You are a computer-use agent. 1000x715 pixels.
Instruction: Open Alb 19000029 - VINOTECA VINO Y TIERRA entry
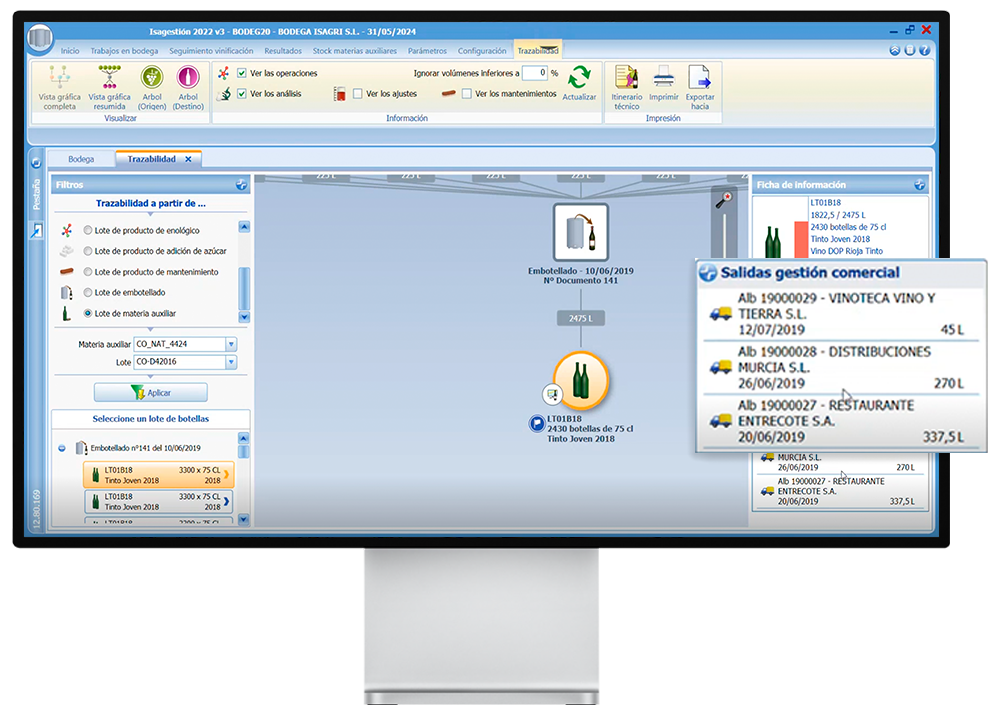click(841, 314)
